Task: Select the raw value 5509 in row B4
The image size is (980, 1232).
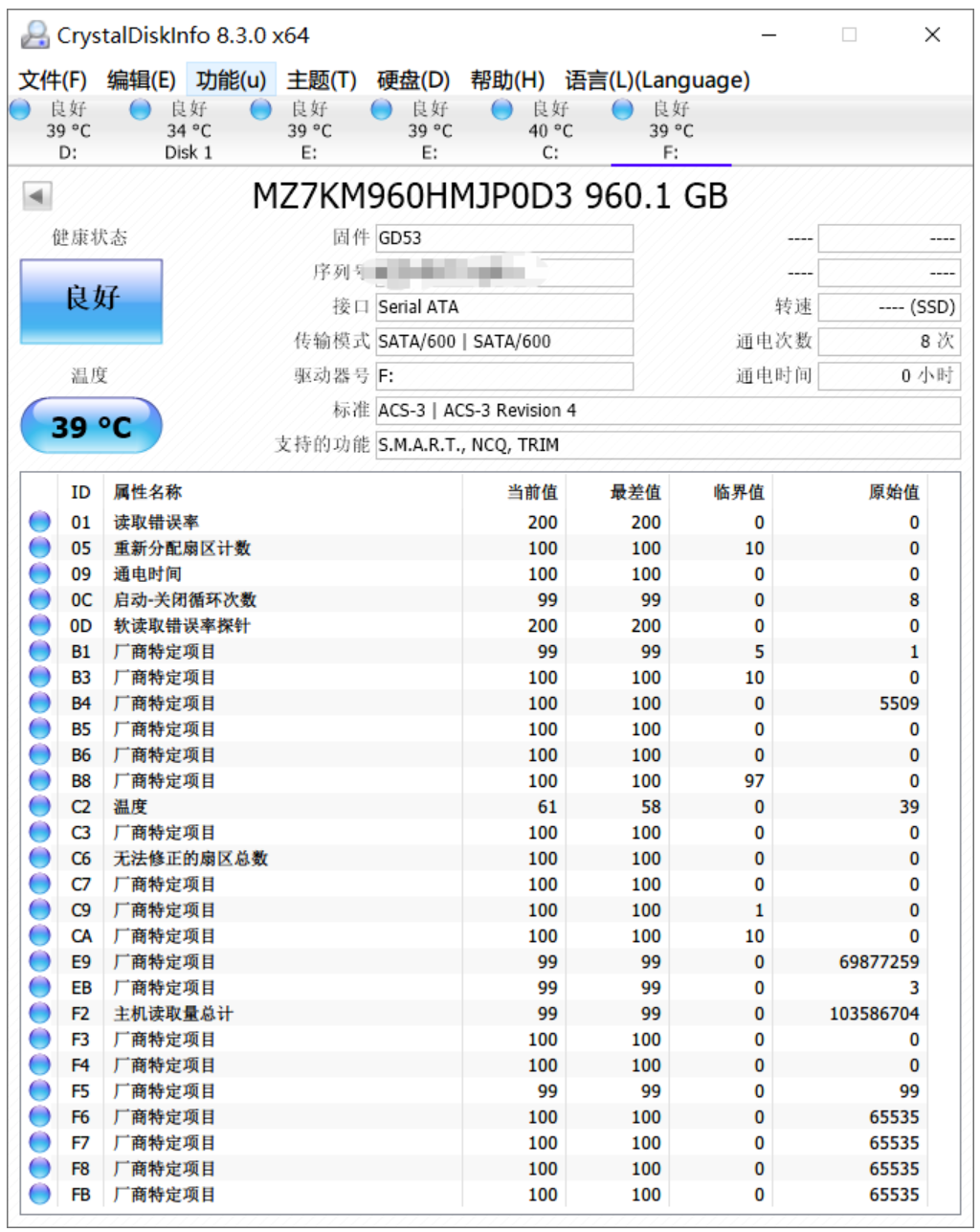Action: [899, 703]
